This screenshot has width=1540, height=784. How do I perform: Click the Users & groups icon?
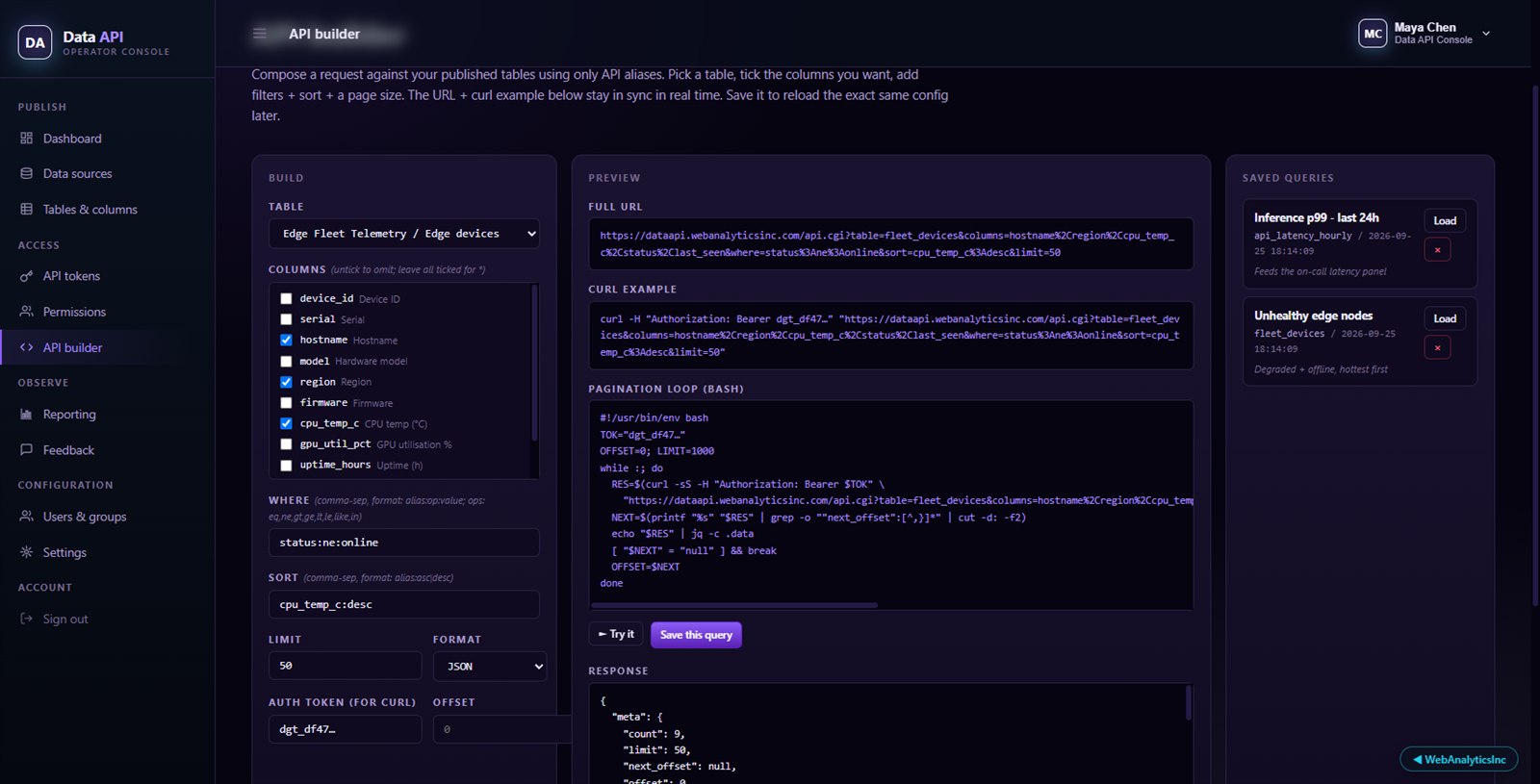click(27, 517)
